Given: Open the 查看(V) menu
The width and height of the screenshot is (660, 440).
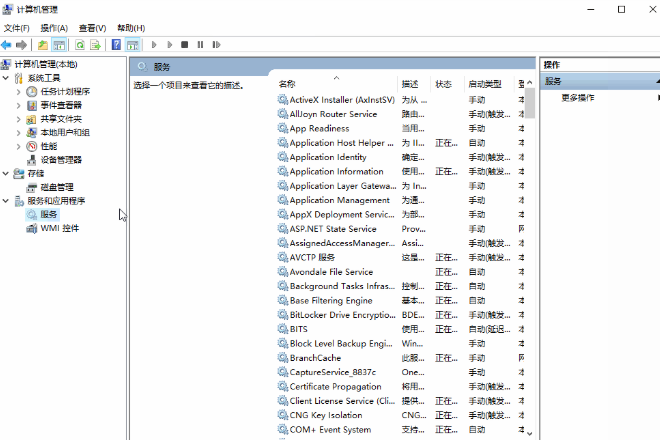Looking at the screenshot, I should tap(92, 28).
